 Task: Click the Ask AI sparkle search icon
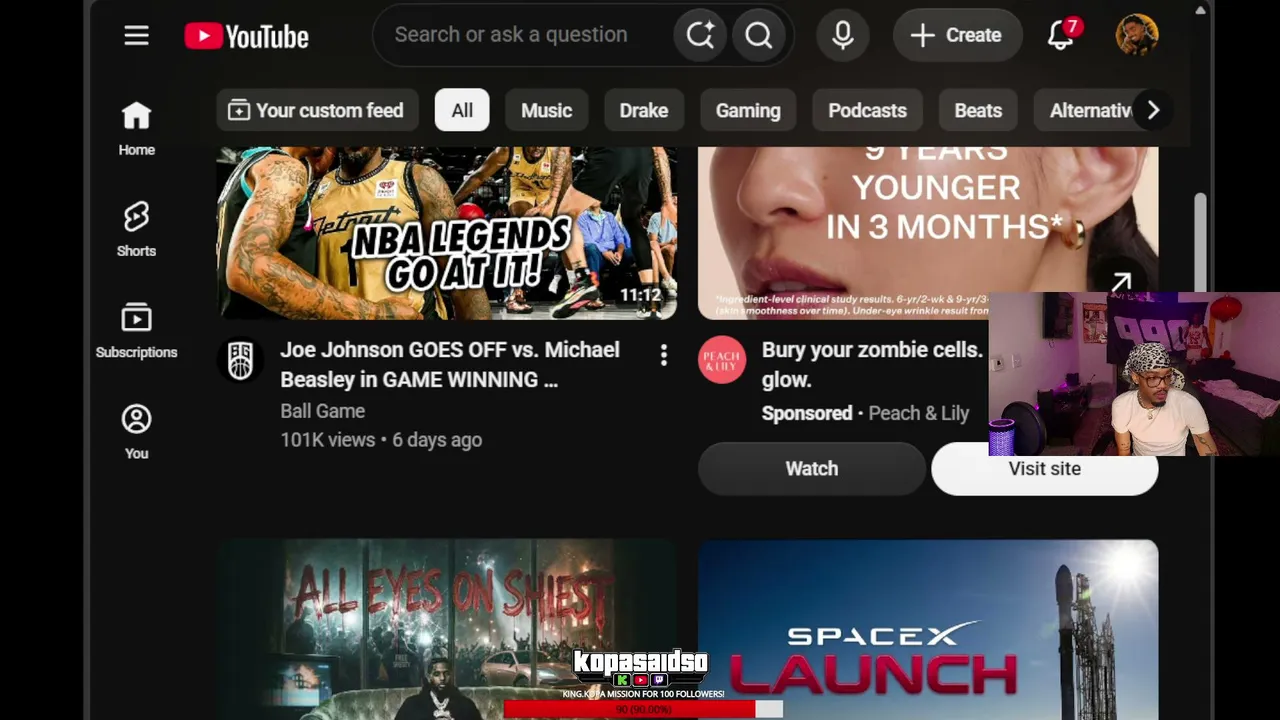700,35
